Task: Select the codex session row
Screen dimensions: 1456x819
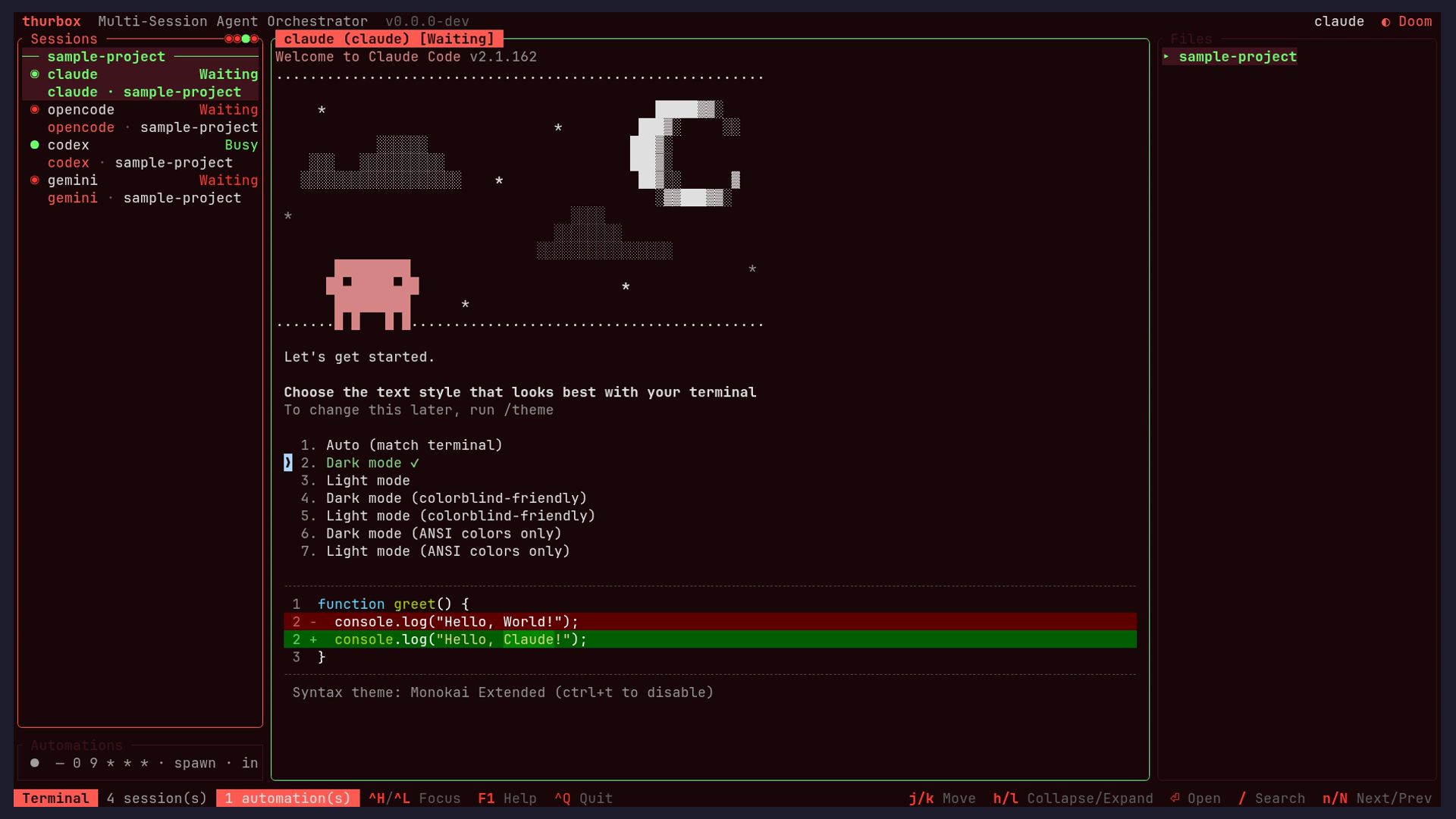Action: [140, 154]
